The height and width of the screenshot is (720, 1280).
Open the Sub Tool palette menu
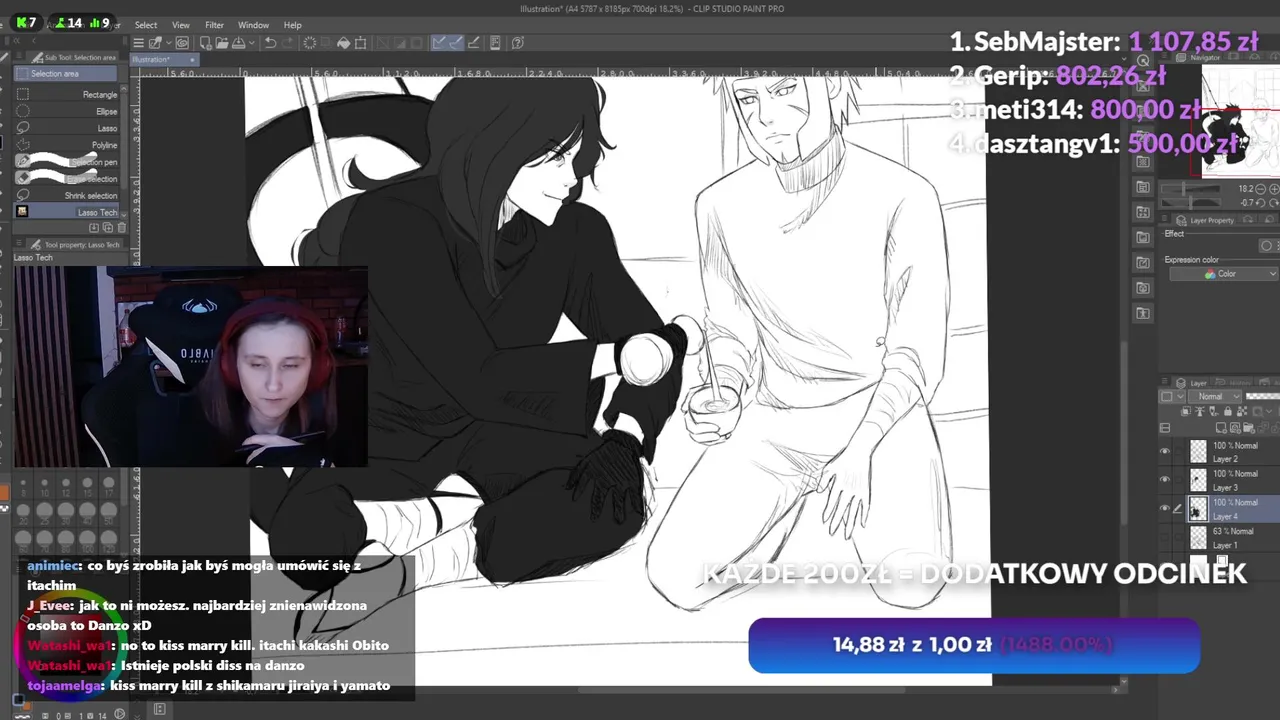(x=19, y=57)
